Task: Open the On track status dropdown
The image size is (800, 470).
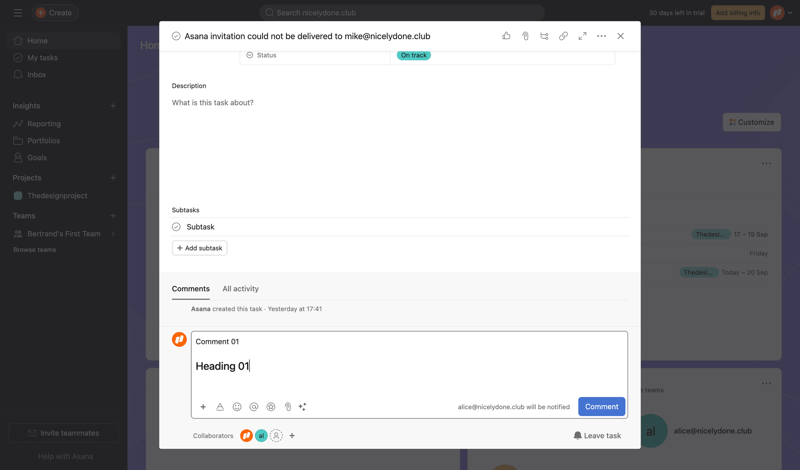Action: click(413, 55)
